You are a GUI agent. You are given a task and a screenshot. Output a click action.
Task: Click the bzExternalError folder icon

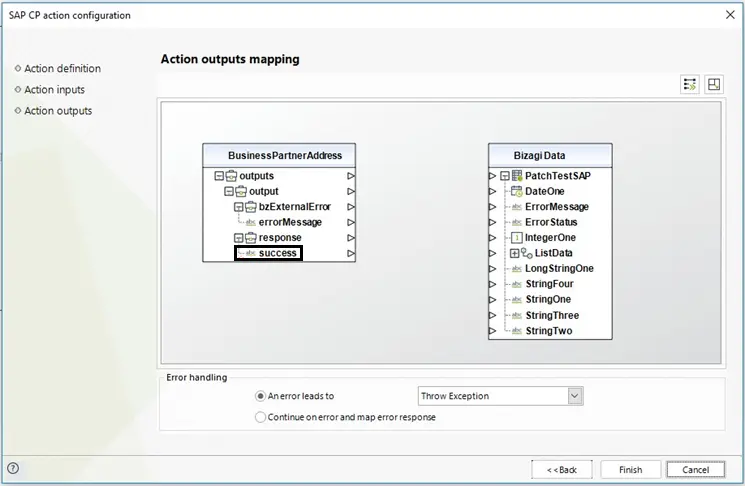250,207
